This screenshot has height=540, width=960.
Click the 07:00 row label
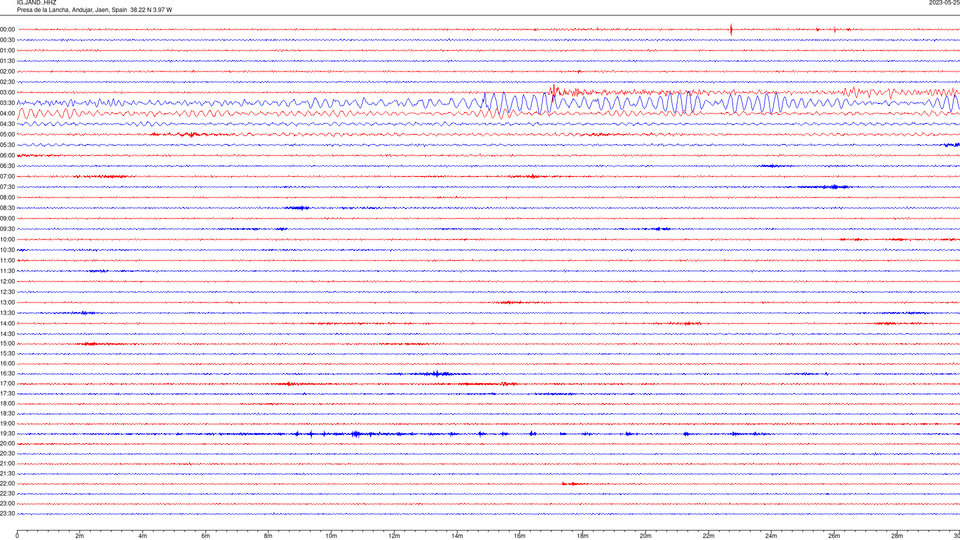pyautogui.click(x=7, y=176)
